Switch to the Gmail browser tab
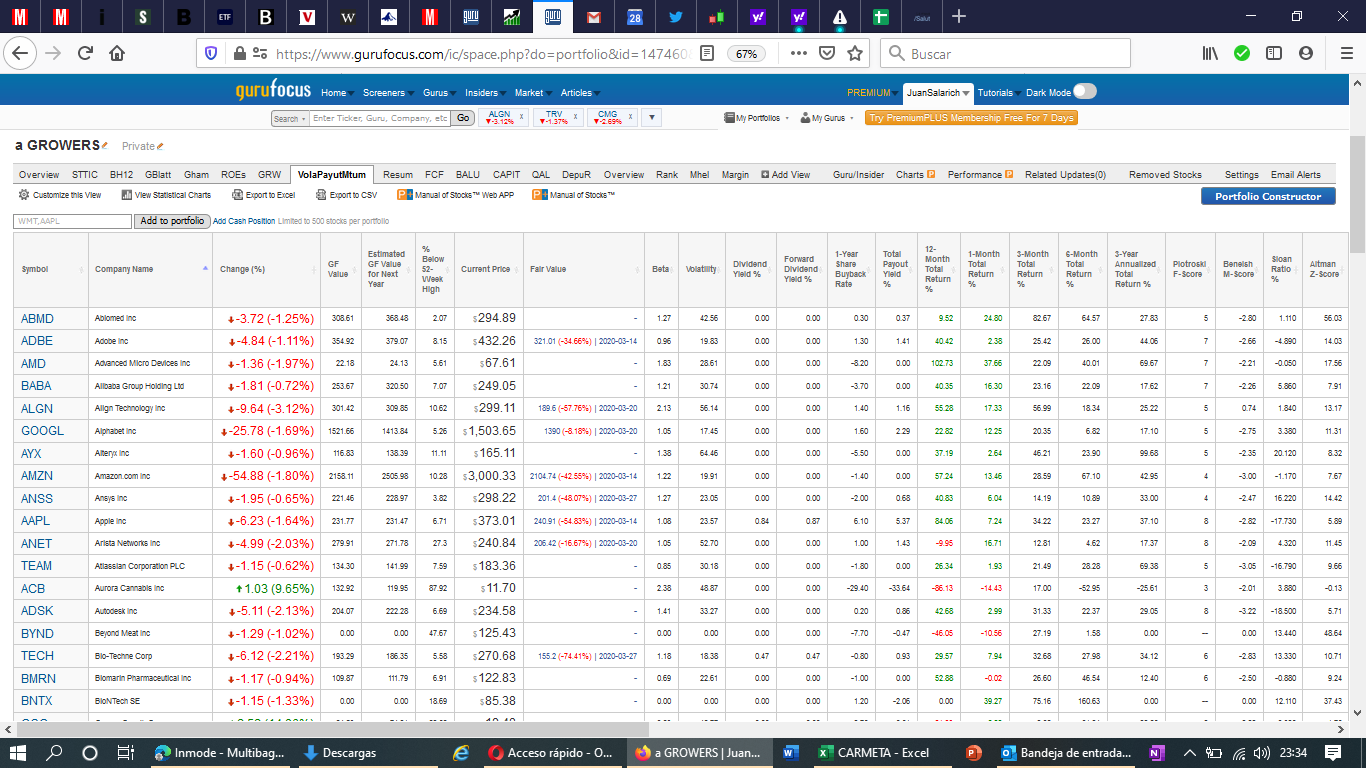This screenshot has height=768, width=1366. point(593,16)
